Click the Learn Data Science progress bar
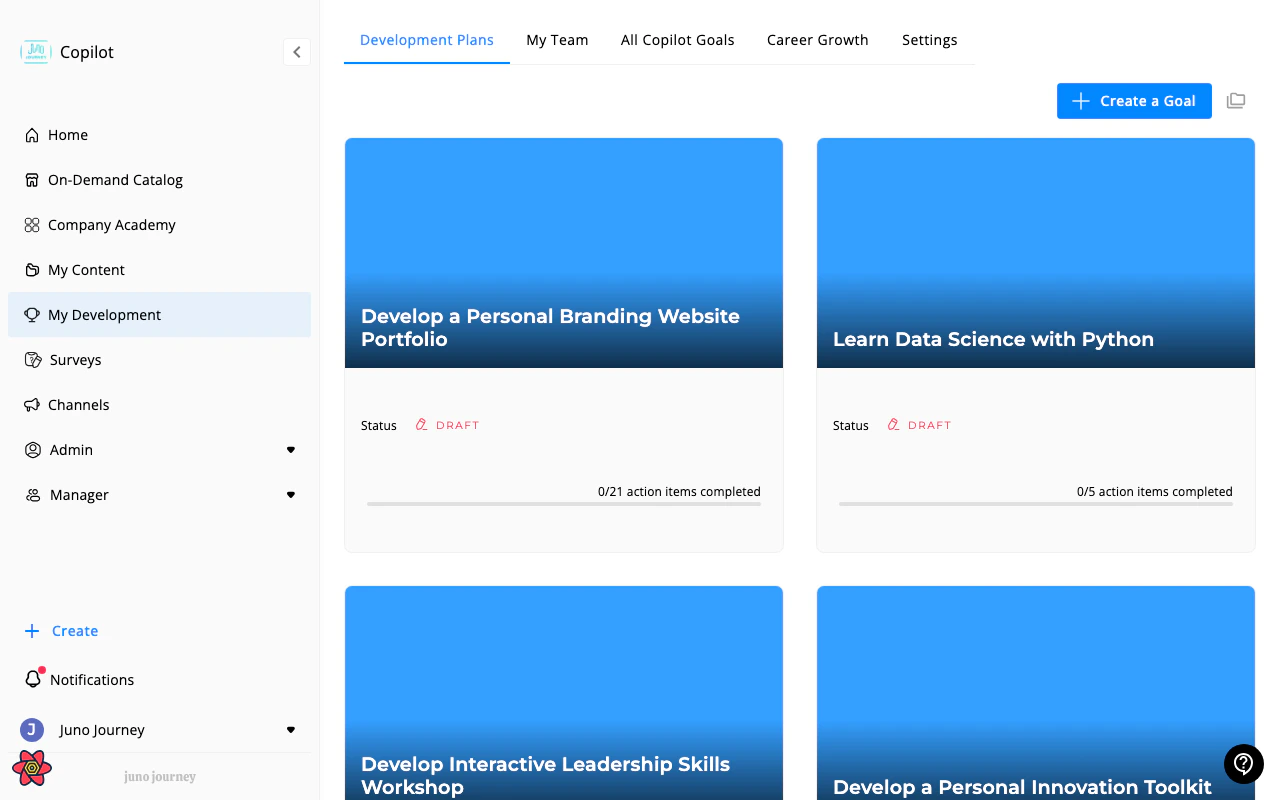 click(1036, 504)
